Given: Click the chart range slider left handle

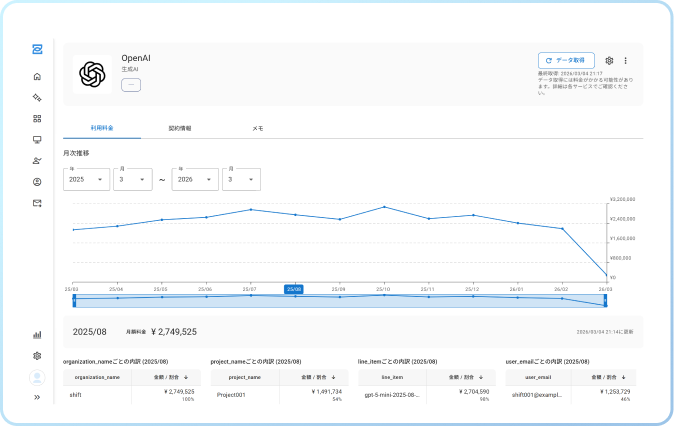Looking at the screenshot, I should 74,299.
